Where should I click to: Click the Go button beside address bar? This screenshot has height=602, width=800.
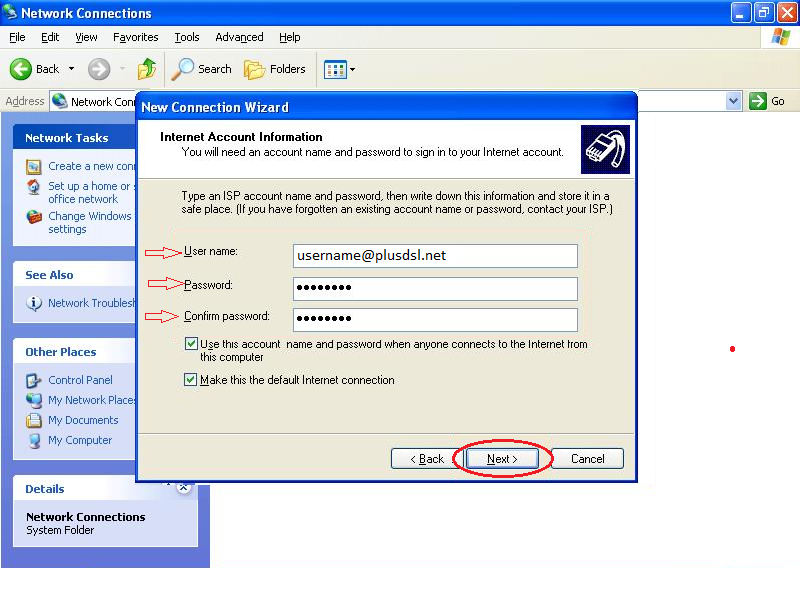768,101
